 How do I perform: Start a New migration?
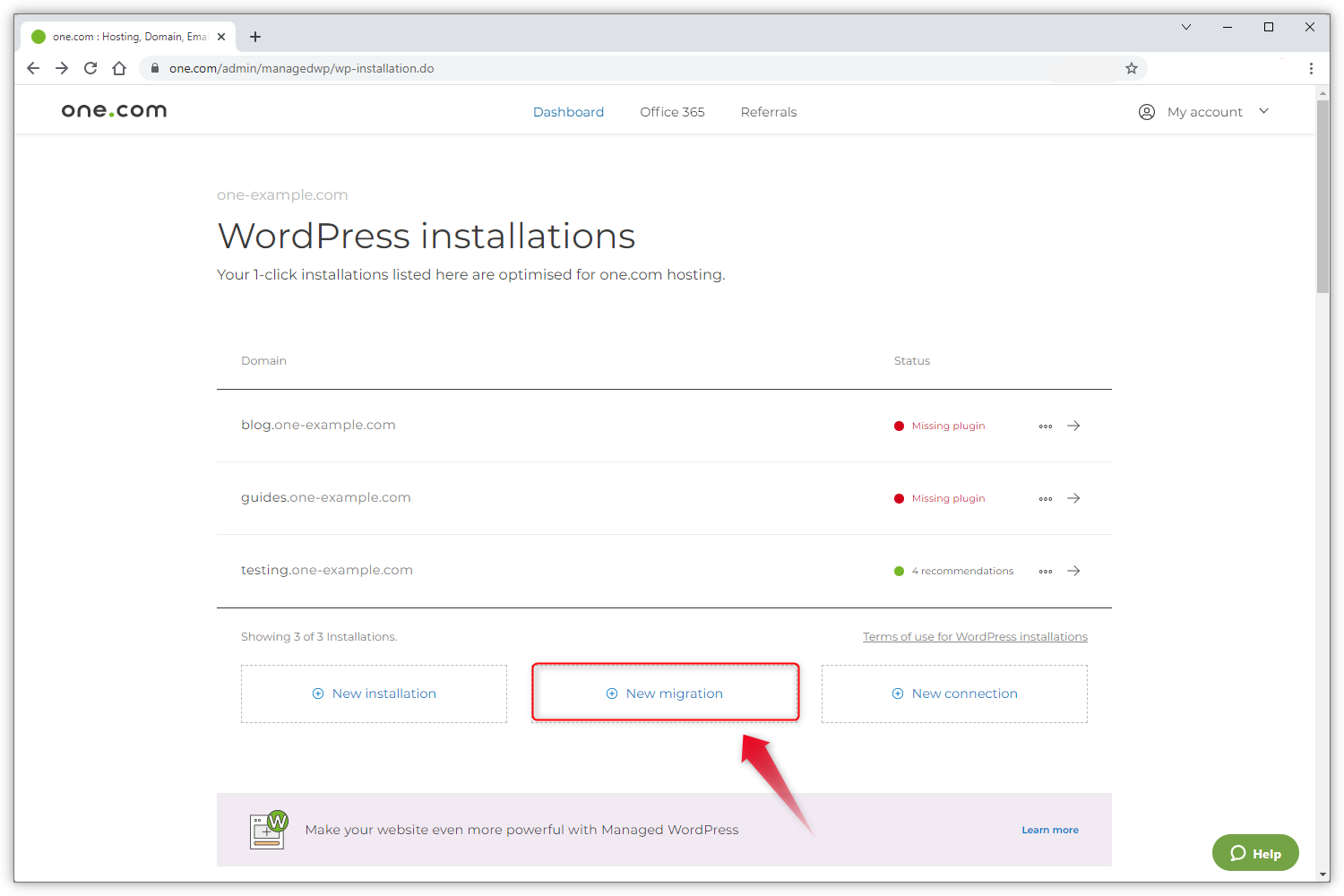(665, 692)
